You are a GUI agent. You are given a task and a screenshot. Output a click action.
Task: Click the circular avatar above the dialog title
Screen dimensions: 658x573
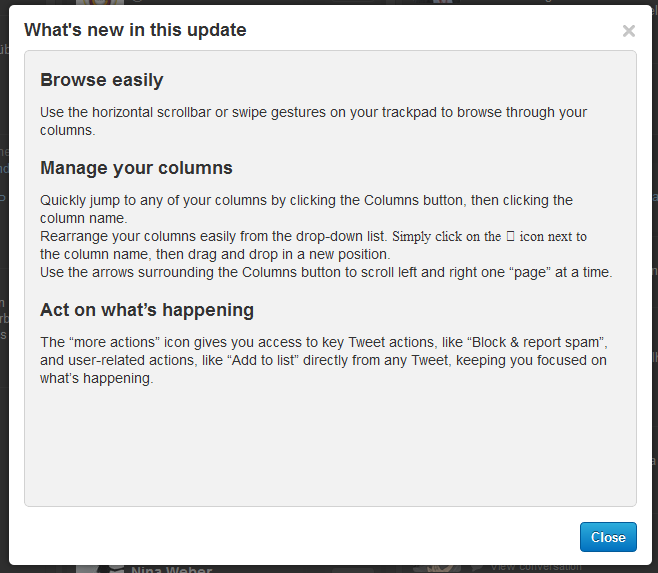100,3
